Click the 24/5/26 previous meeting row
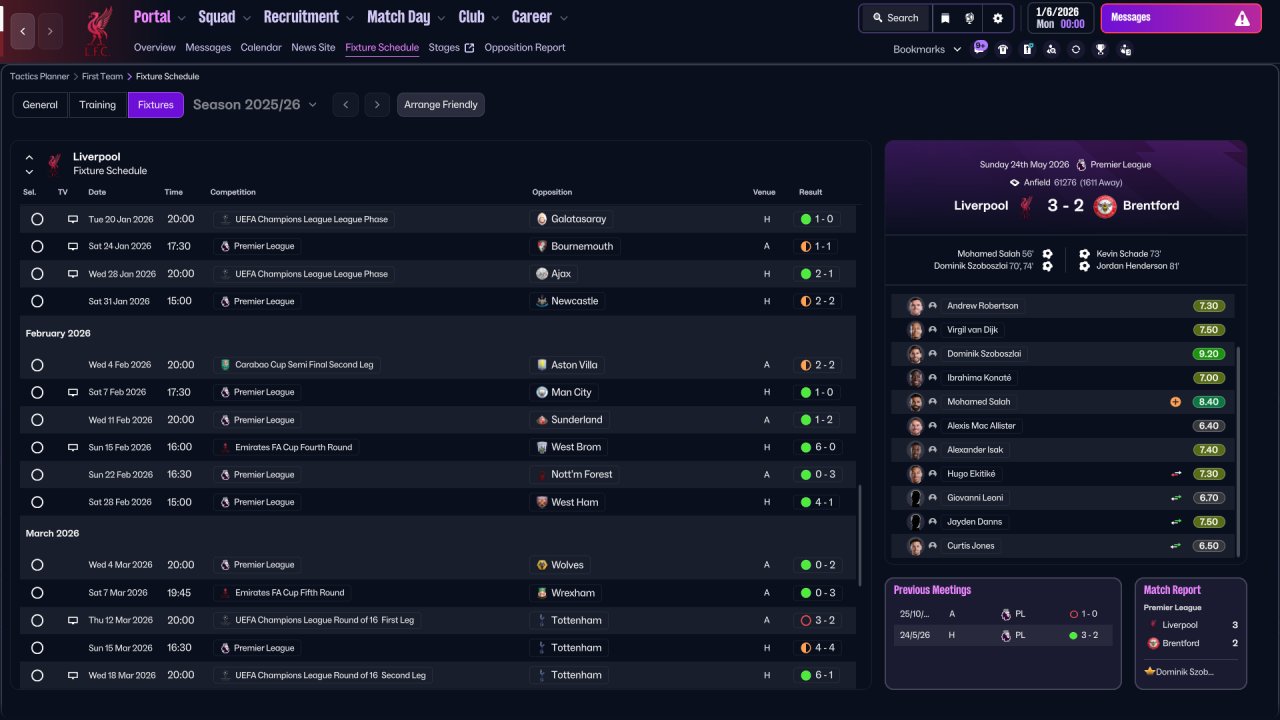 pyautogui.click(x=1002, y=635)
